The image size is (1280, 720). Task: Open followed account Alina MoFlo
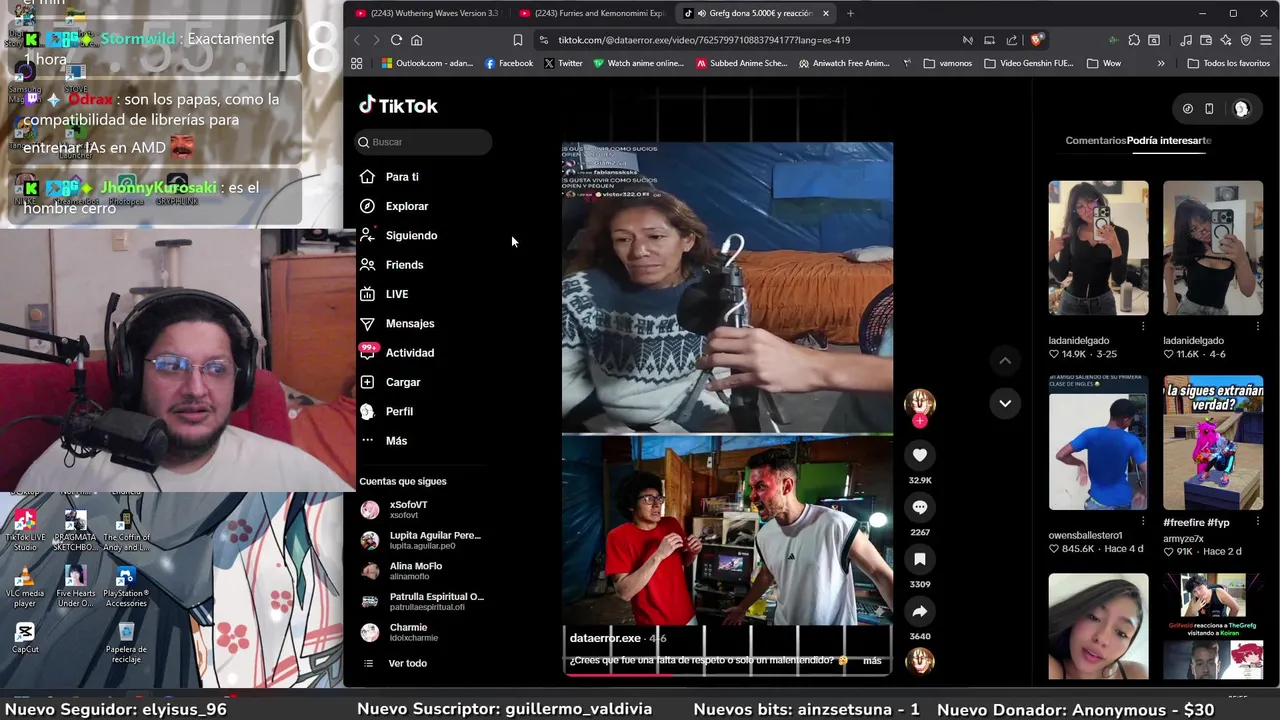pyautogui.click(x=424, y=571)
